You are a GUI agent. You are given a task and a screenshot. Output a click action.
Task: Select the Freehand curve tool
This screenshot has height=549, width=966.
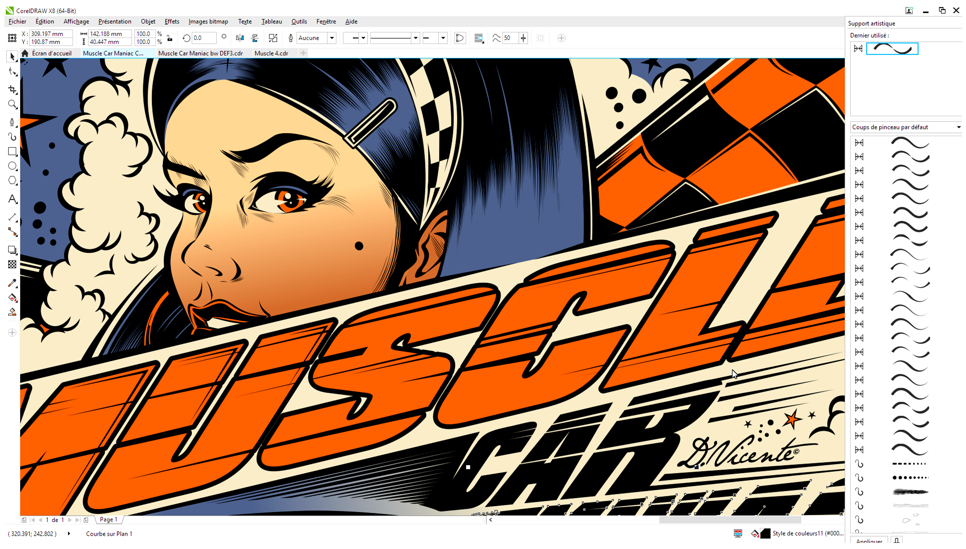(12, 121)
